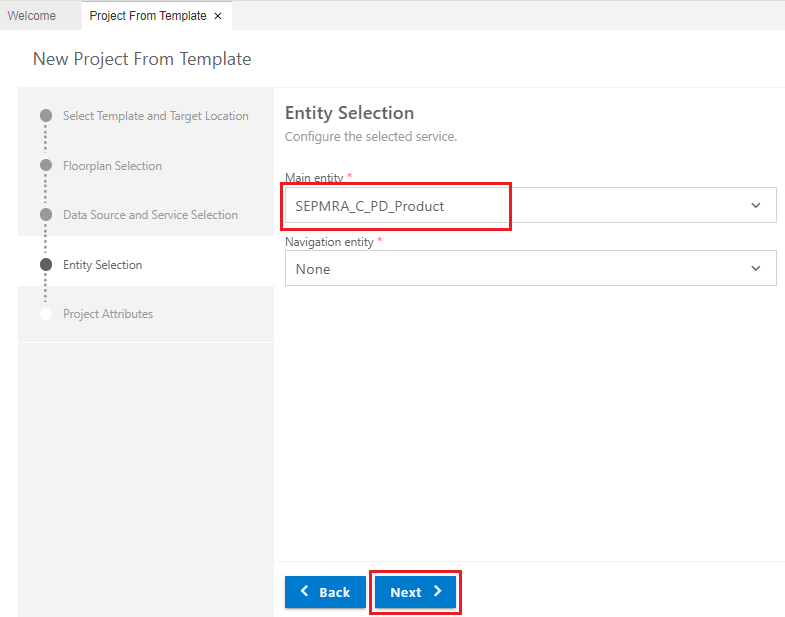Close the Project From Template tab

[218, 16]
